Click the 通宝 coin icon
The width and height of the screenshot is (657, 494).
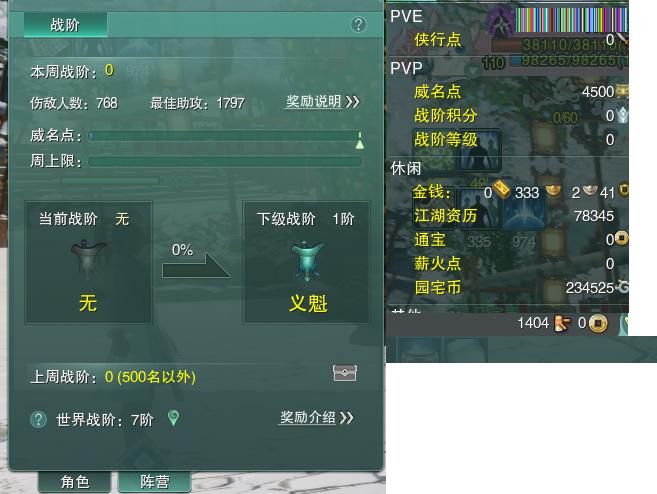point(621,239)
